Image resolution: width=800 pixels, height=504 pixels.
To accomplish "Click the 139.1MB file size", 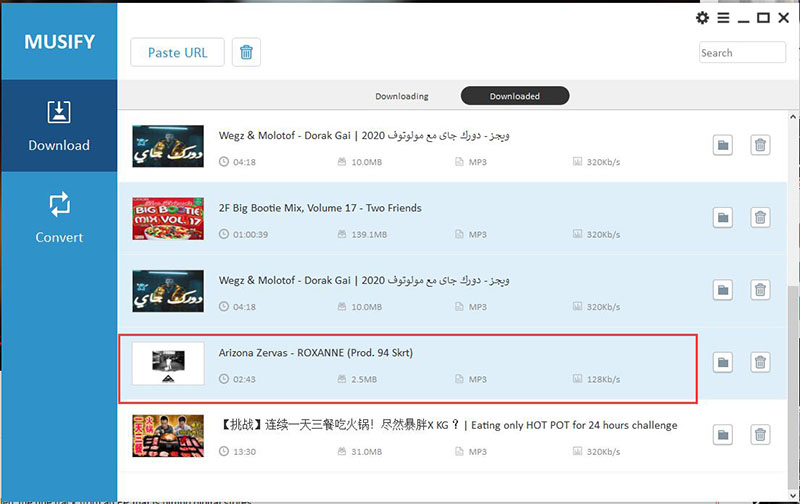I will pos(369,235).
